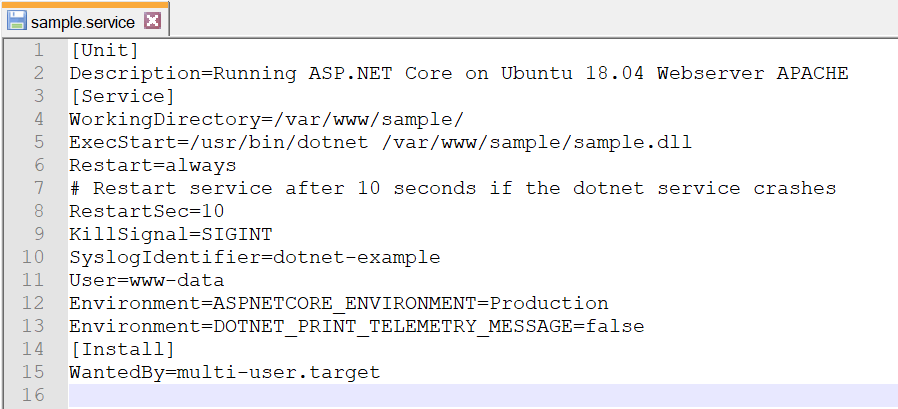Viewport: 898px width, 409px height.
Task: Click the save icon on the sample.service tab
Action: tap(17, 20)
